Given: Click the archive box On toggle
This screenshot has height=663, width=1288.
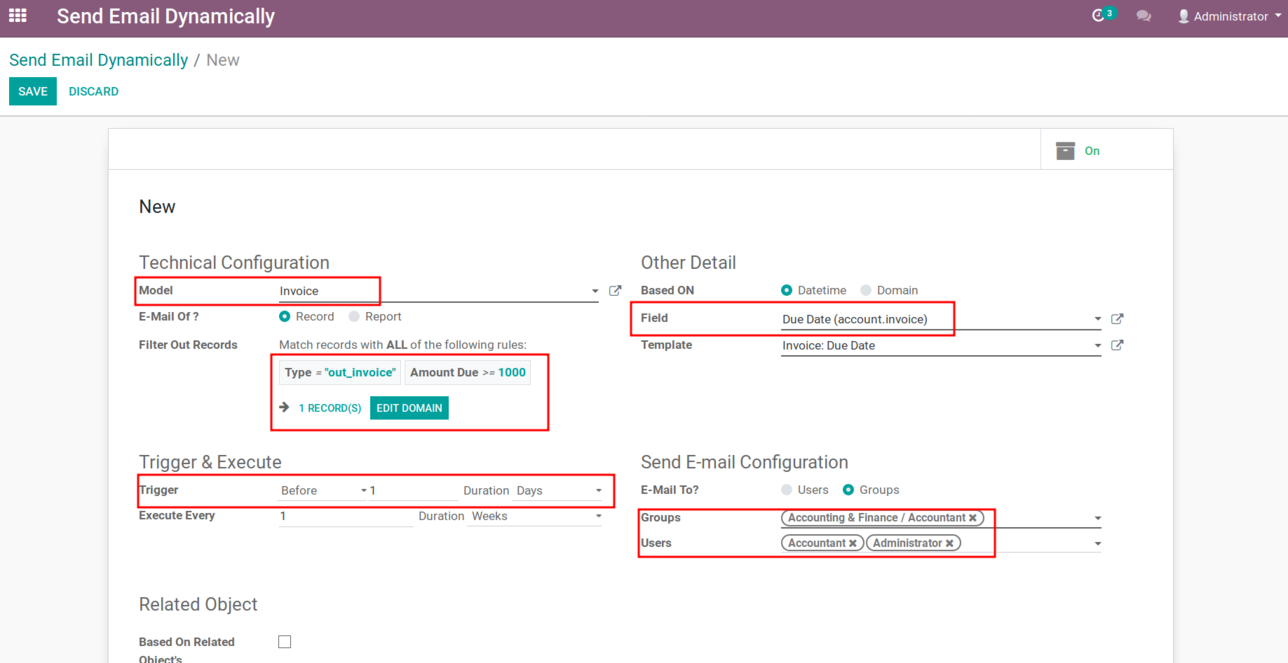Looking at the screenshot, I should [x=1078, y=151].
